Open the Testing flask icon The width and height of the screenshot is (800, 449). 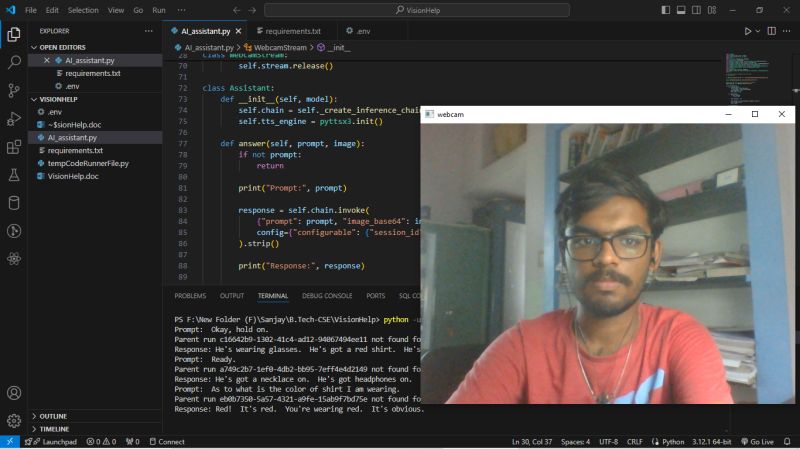click(14, 175)
